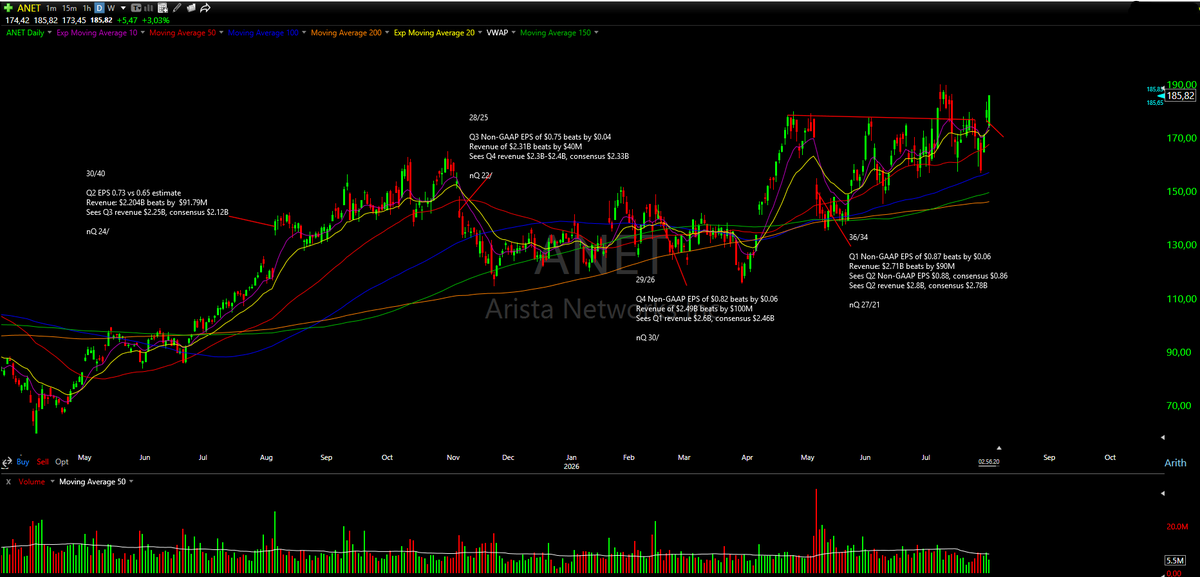The height and width of the screenshot is (577, 1200).
Task: Click the 30/40 annotation text
Action: 95,174
